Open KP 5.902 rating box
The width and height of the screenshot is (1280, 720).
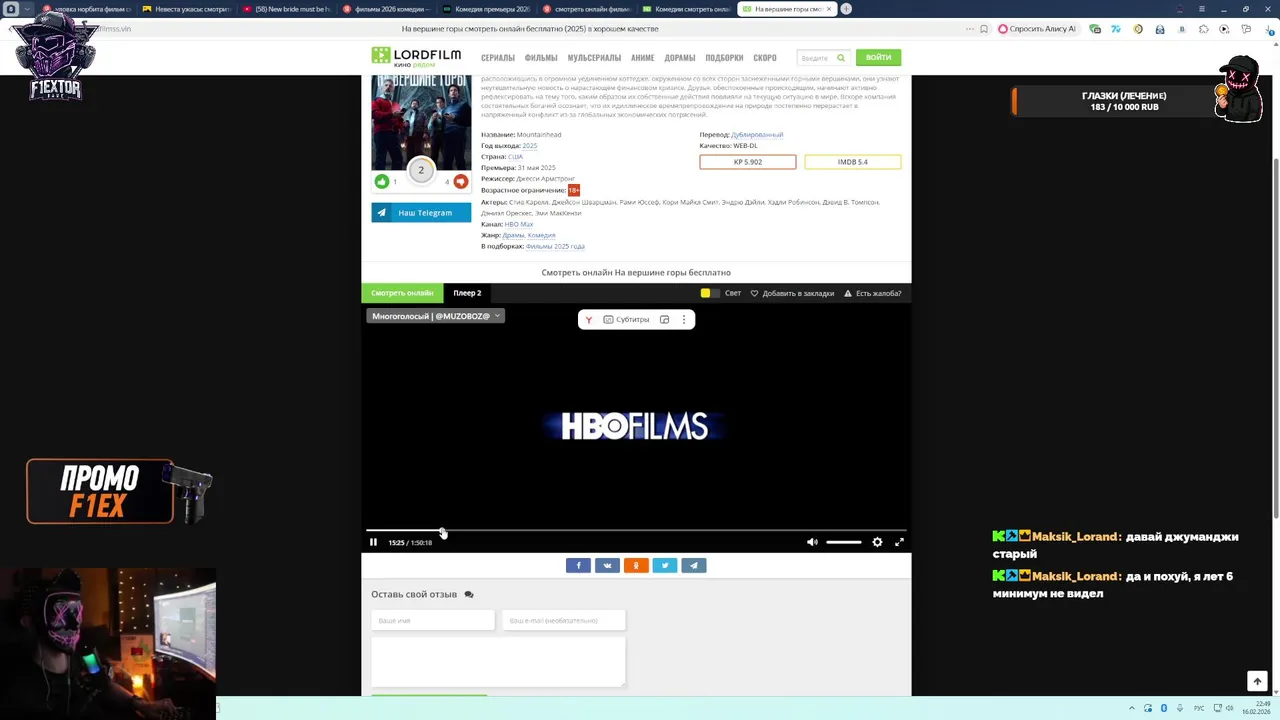click(x=748, y=162)
